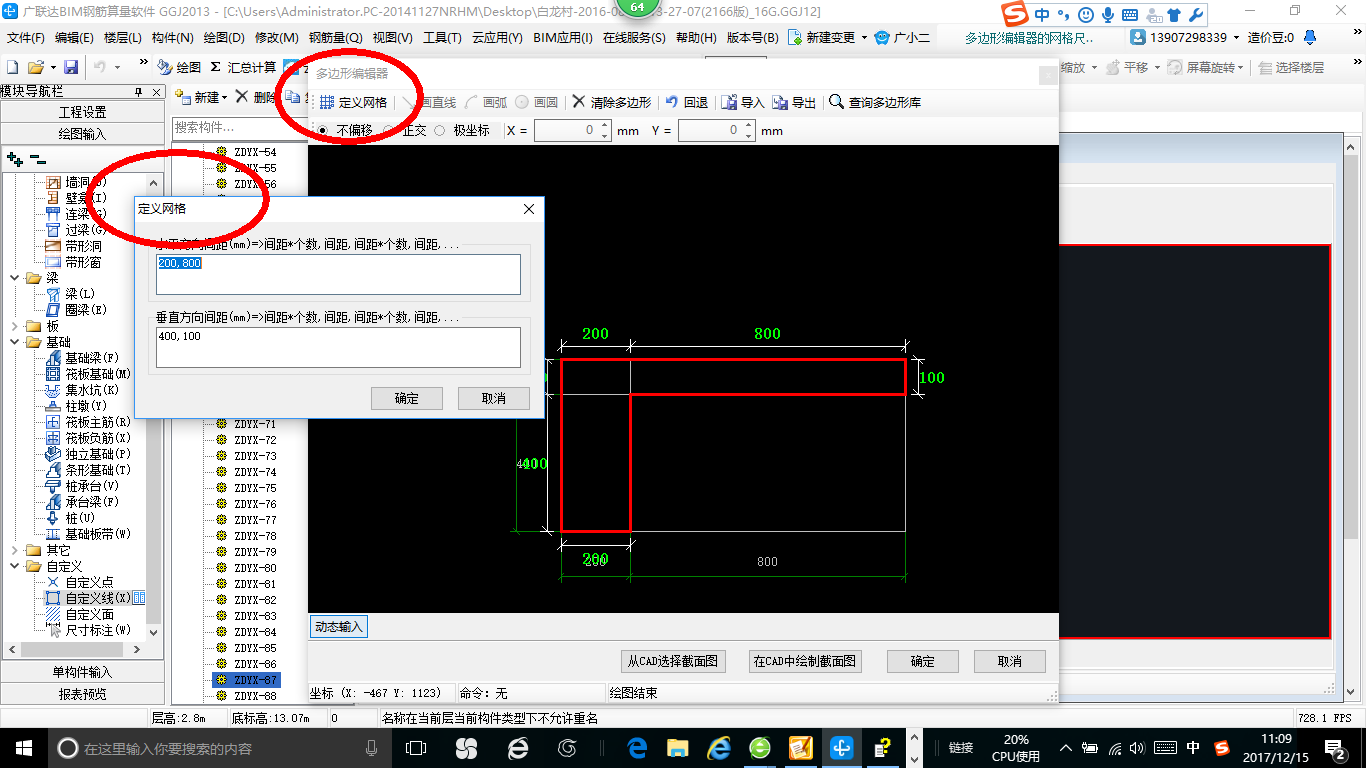
Task: Click the open folder icon in main toolbar
Action: point(36,67)
